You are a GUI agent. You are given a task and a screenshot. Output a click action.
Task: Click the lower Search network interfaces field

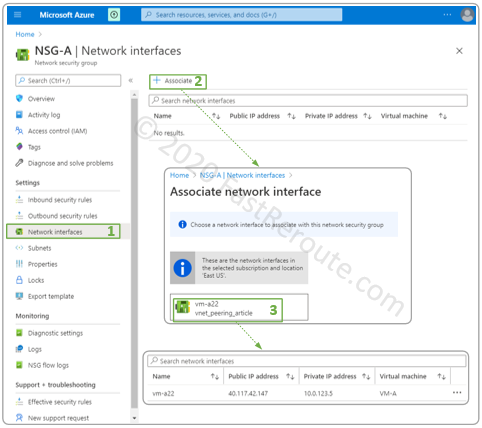[x=307, y=361]
